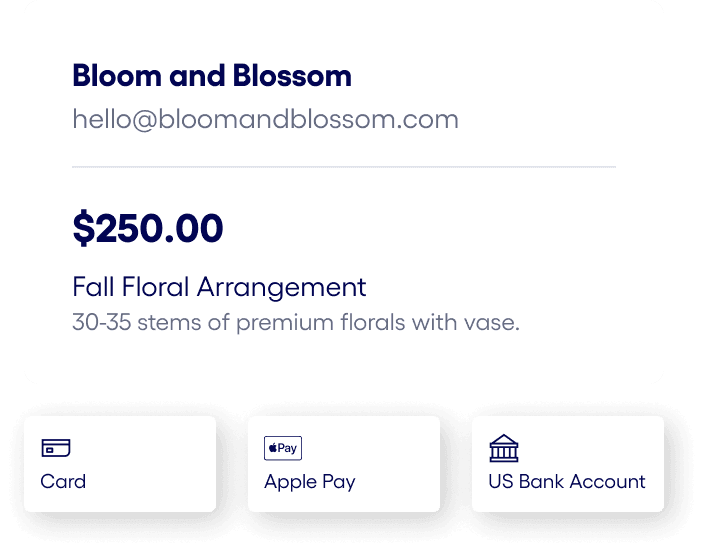Click the bank building icon
This screenshot has width=704, height=552.
click(504, 447)
